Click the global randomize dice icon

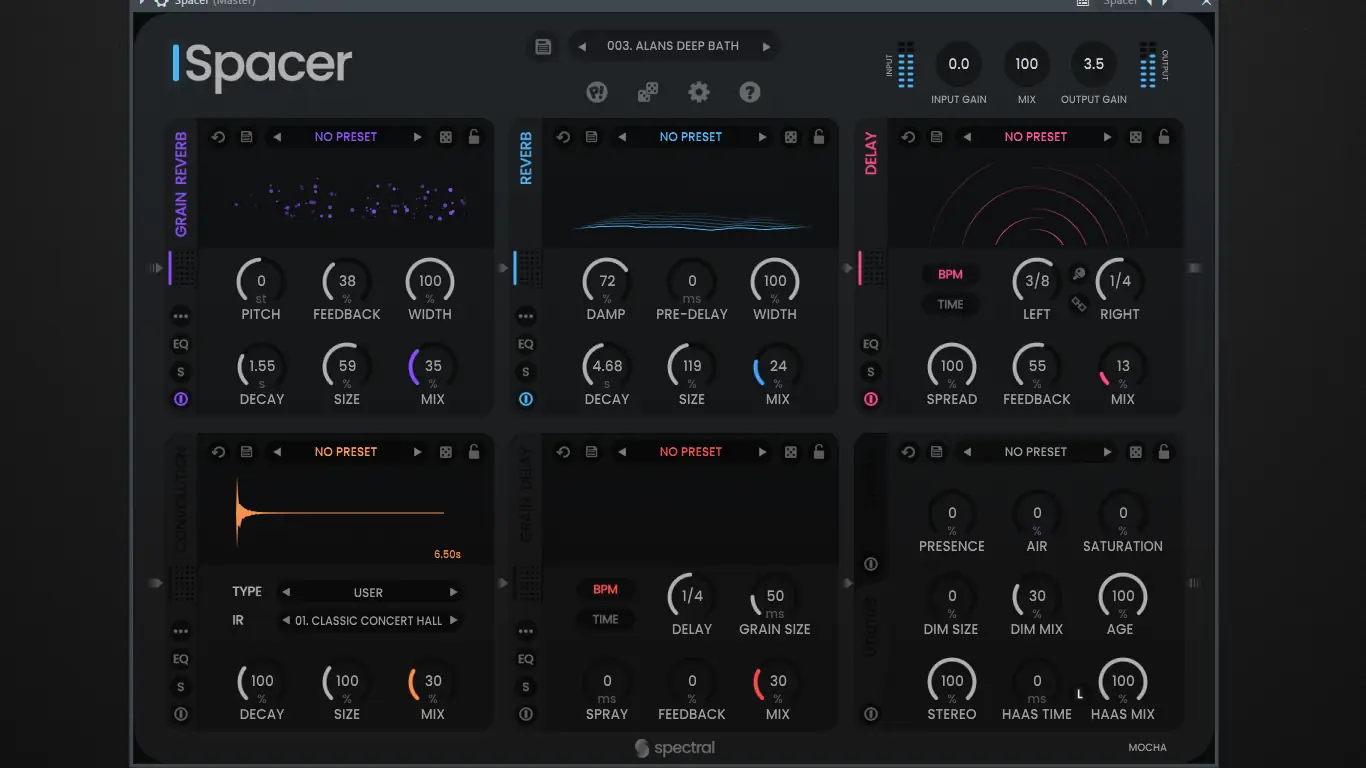(x=648, y=93)
